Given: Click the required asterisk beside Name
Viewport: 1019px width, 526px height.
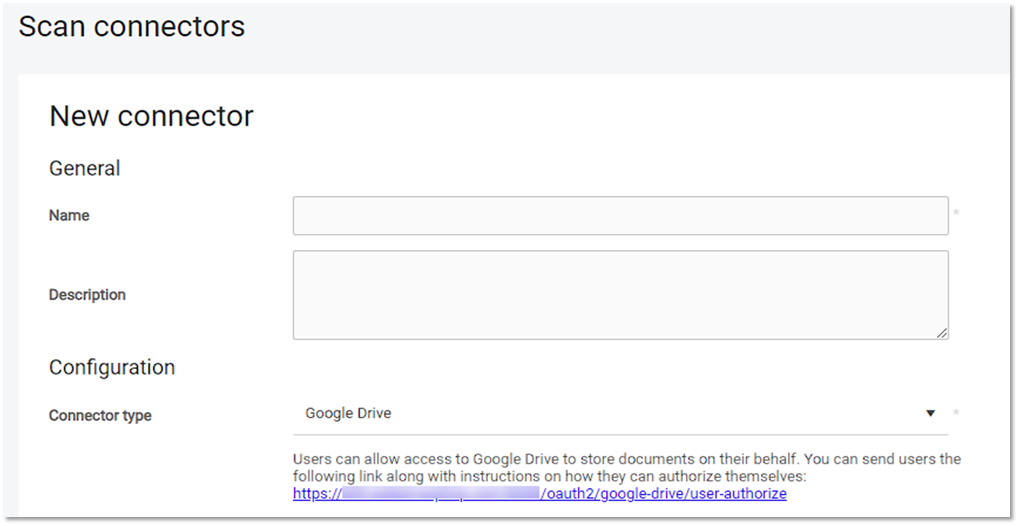Looking at the screenshot, I should (957, 214).
